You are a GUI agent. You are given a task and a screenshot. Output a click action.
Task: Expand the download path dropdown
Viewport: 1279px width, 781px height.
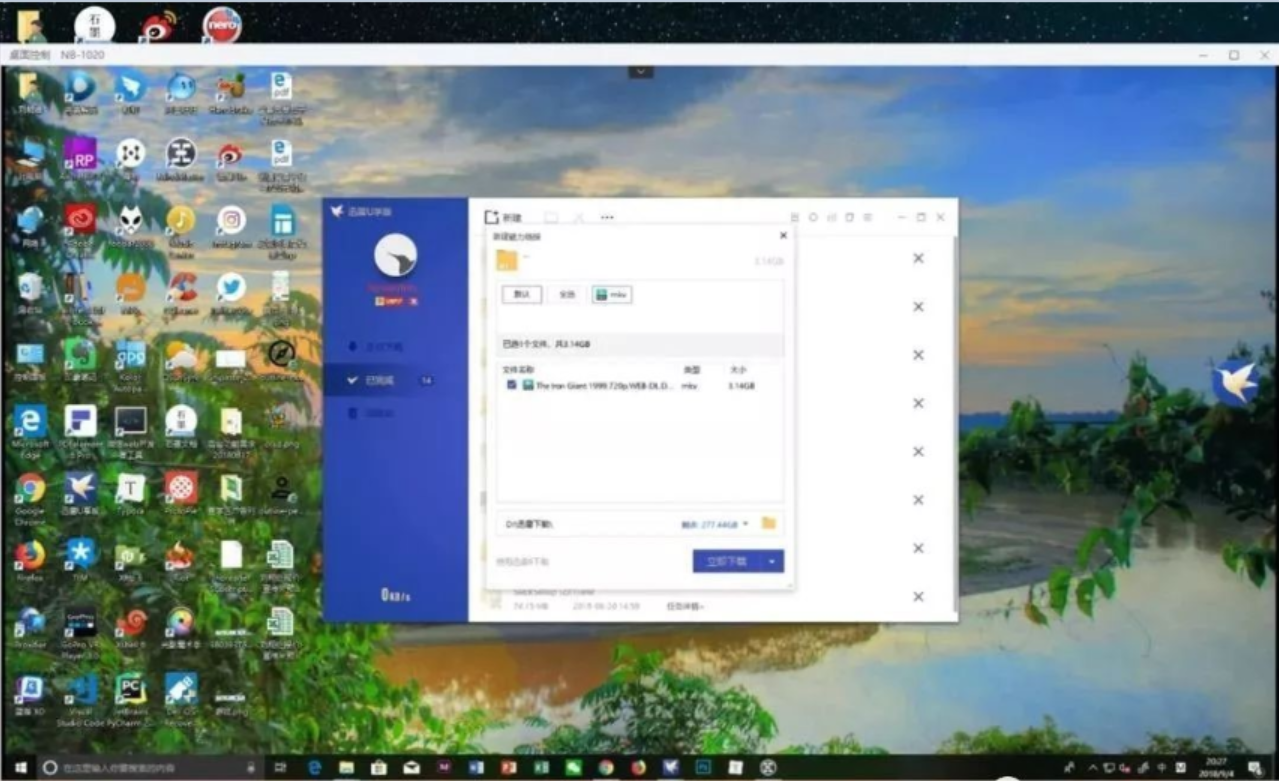point(745,523)
